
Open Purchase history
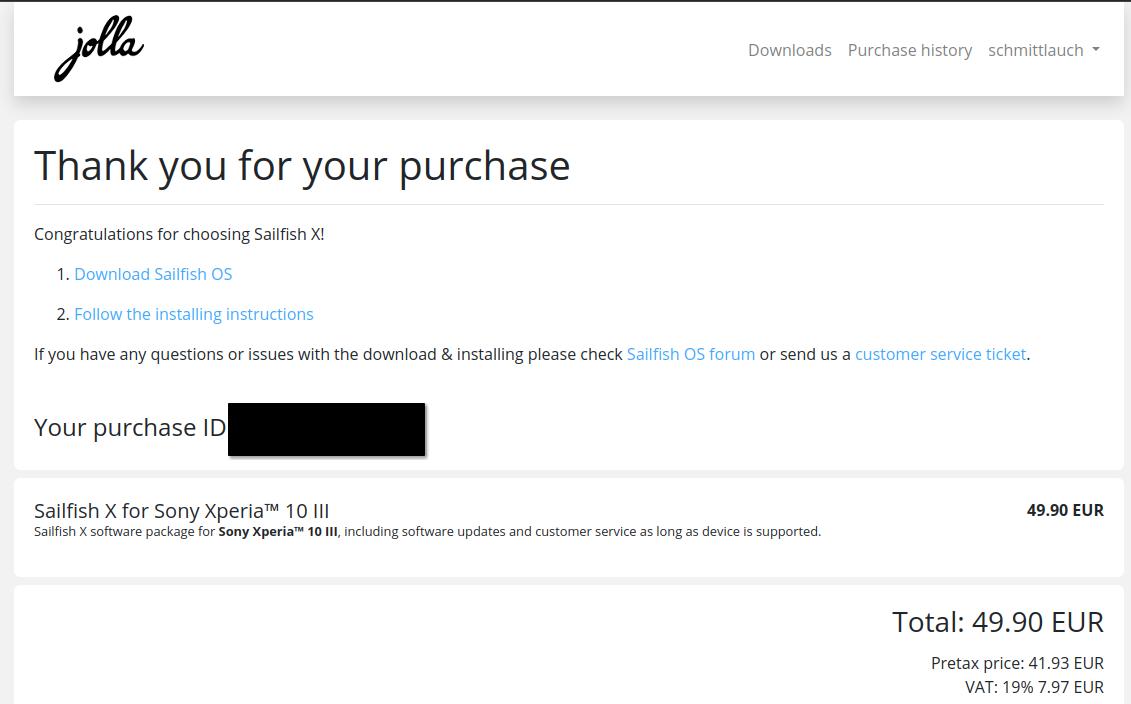pos(910,50)
